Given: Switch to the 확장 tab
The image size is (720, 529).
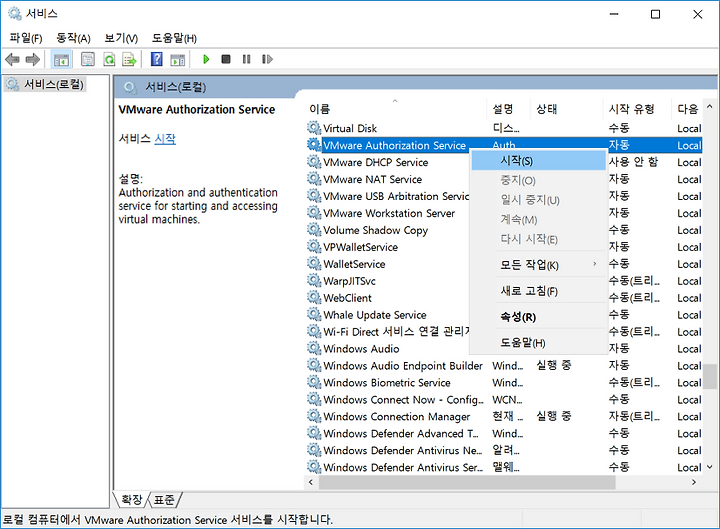Looking at the screenshot, I should (x=132, y=500).
